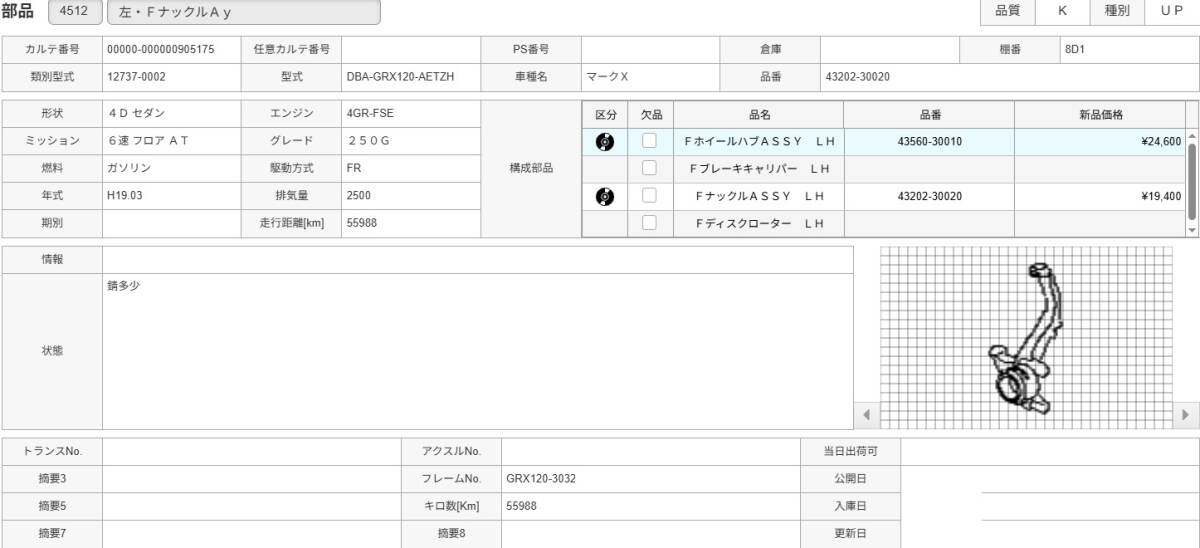
Task: Click the part code field 4512
Action: click(x=74, y=12)
